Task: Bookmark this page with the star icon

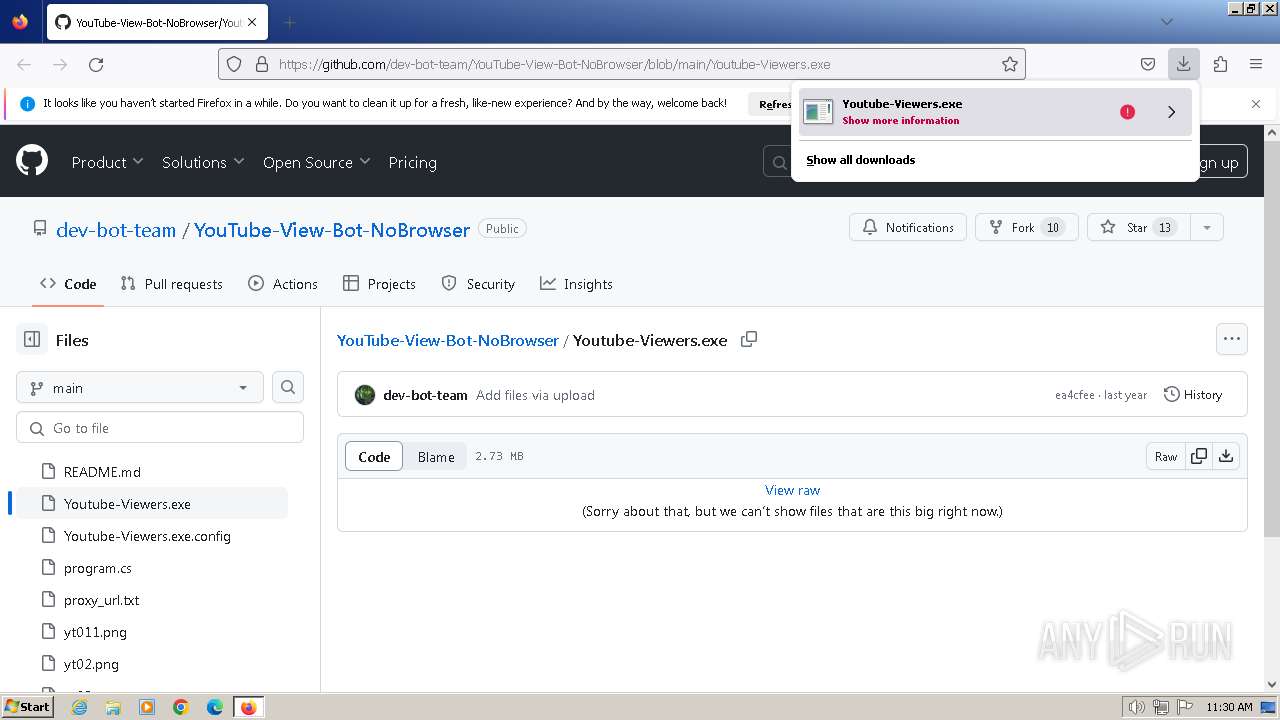Action: [1010, 64]
